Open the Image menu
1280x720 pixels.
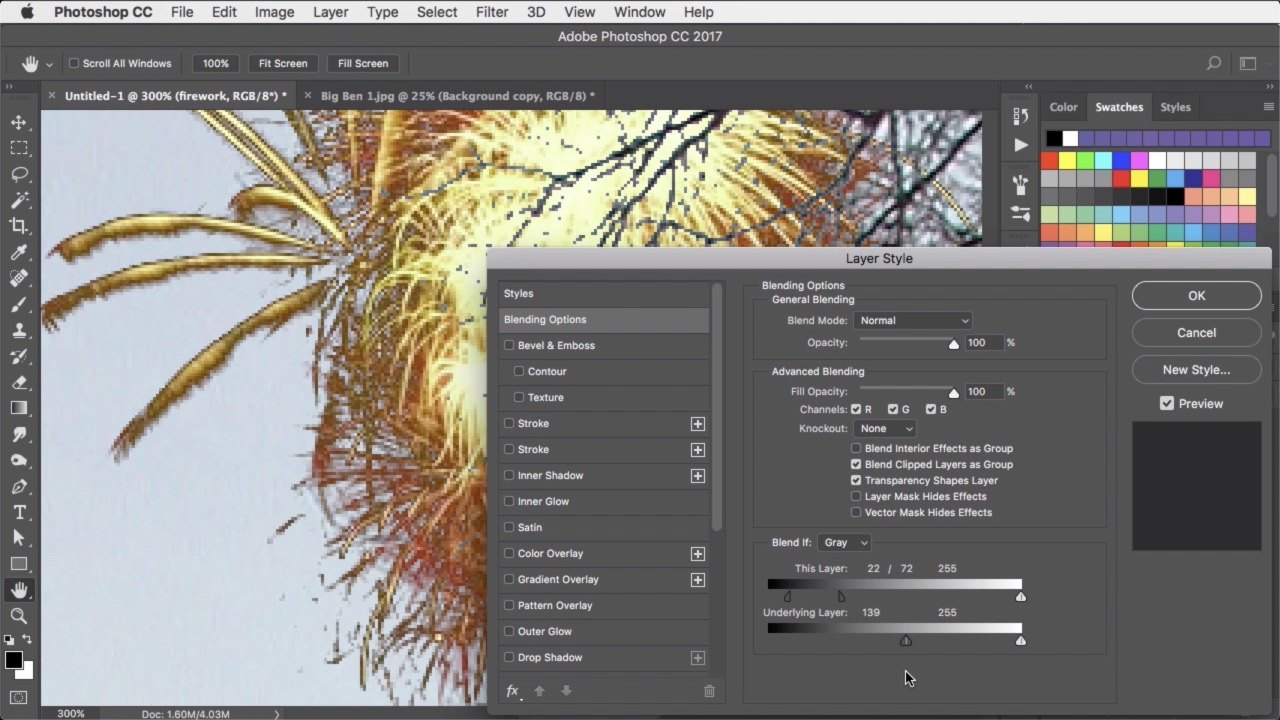(x=274, y=12)
